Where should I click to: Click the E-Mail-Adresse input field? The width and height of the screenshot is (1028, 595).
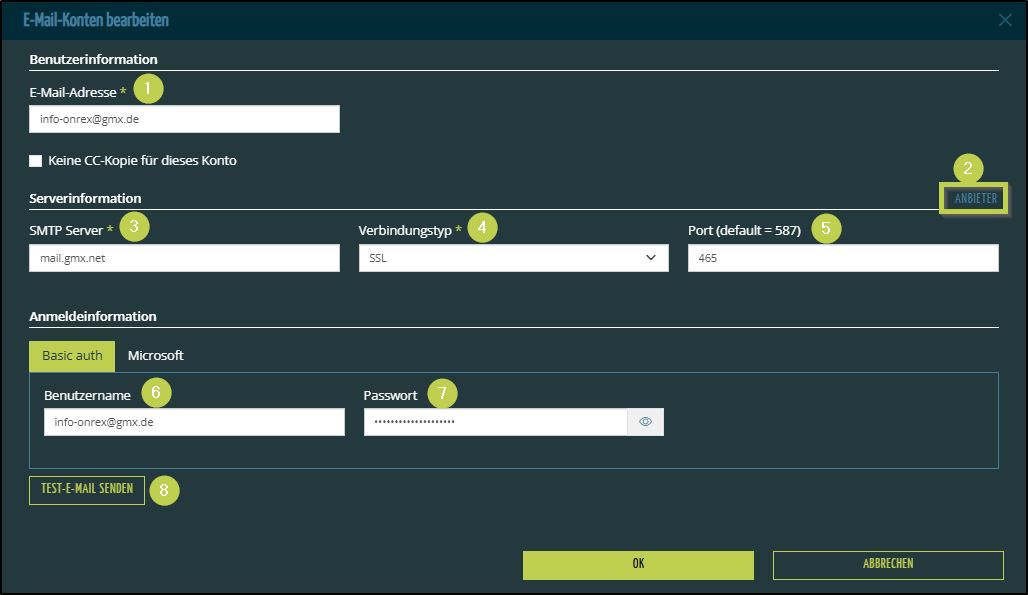[x=184, y=119]
